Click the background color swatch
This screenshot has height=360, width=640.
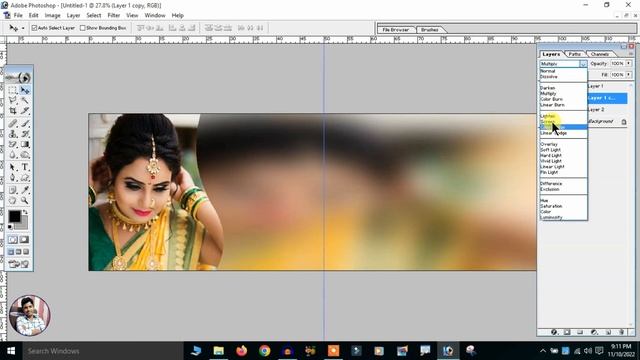click(24, 223)
